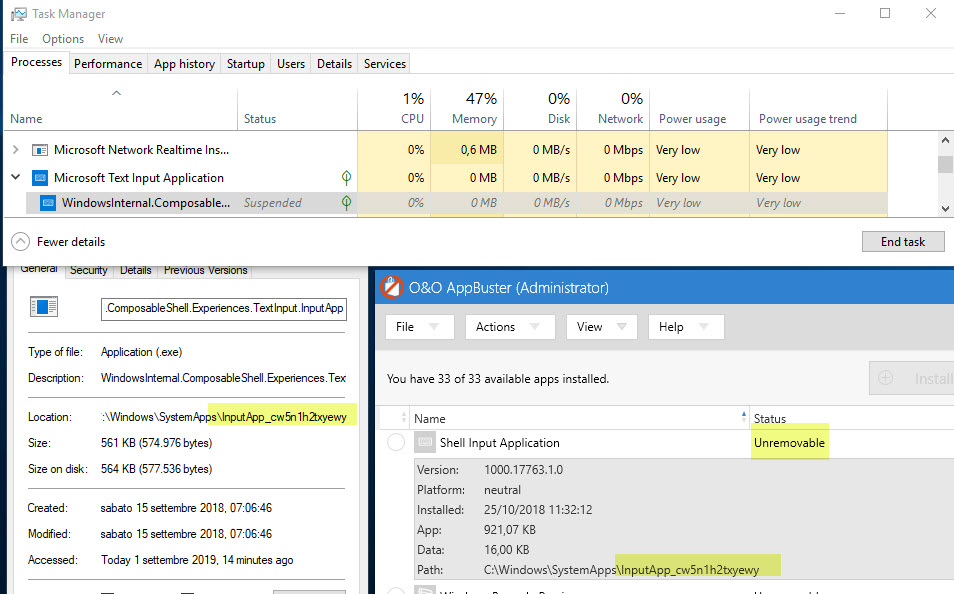Click leaf icon on Suspended WindowsInternal row
Screen dimensions: 954x594
point(346,203)
